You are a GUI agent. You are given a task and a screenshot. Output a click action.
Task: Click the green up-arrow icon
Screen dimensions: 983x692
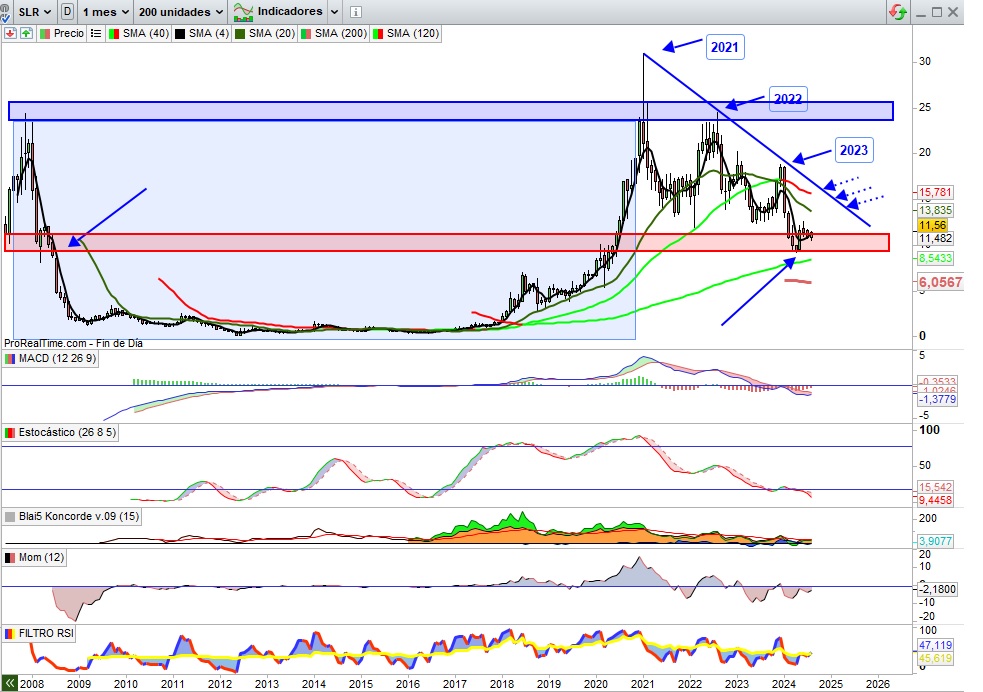click(x=26, y=33)
